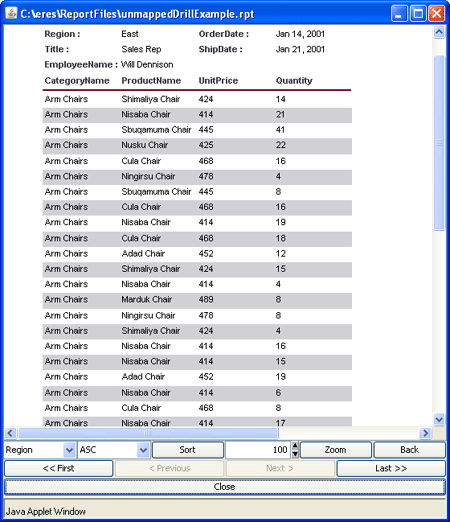Click the Zoom button
Image resolution: width=450 pixels, height=522 pixels.
tap(336, 450)
